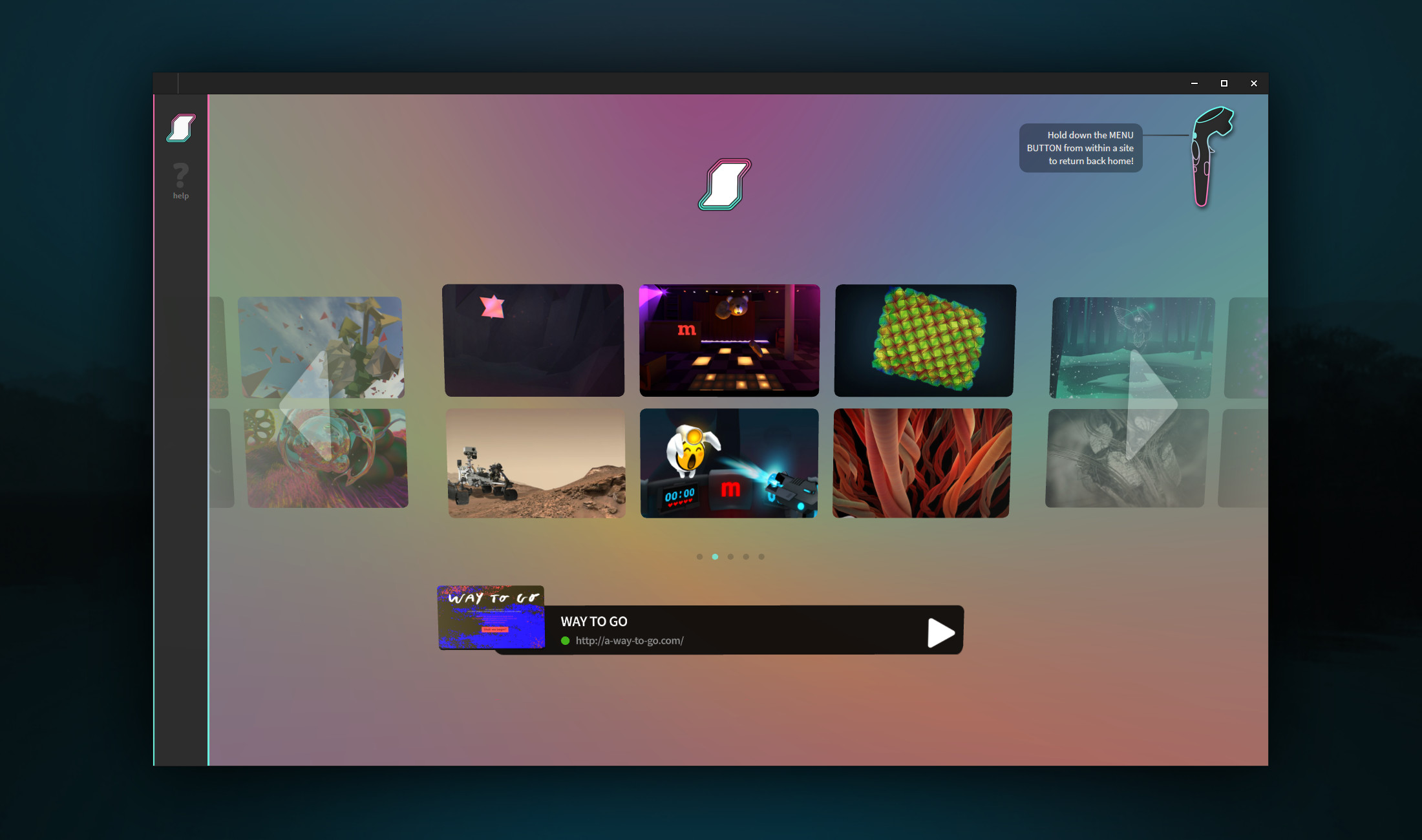Select the green geometric cube experience
Viewport: 1422px width, 840px height.
coord(924,340)
